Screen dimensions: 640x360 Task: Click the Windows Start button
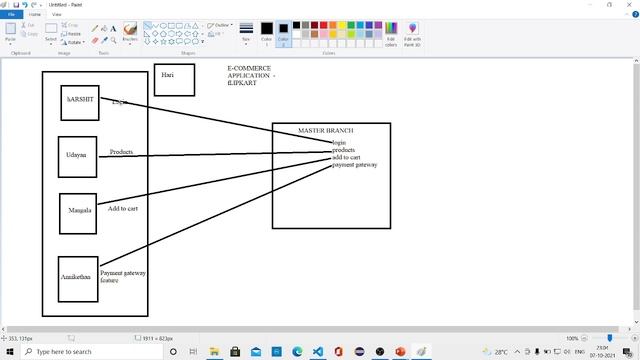point(10,351)
